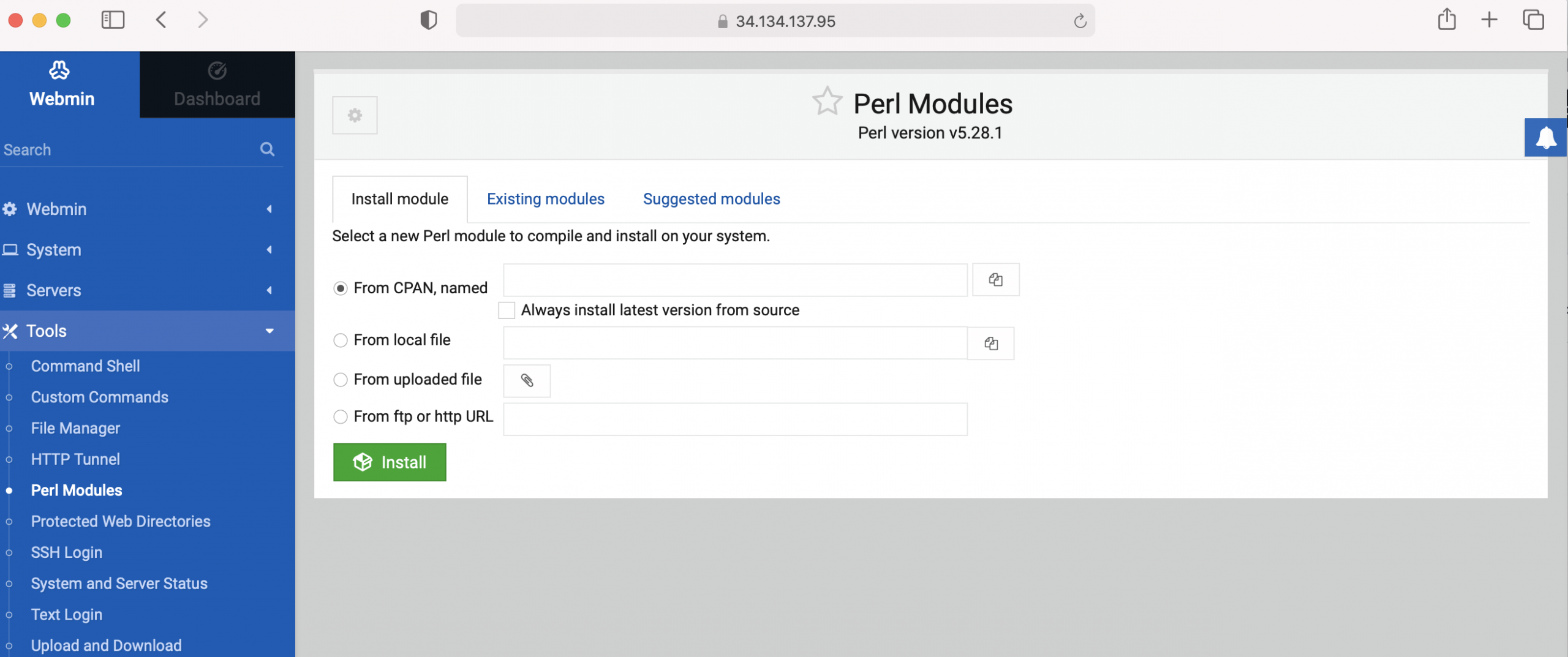Image resolution: width=1568 pixels, height=657 pixels.
Task: Enable Always install latest version from source
Action: [507, 310]
